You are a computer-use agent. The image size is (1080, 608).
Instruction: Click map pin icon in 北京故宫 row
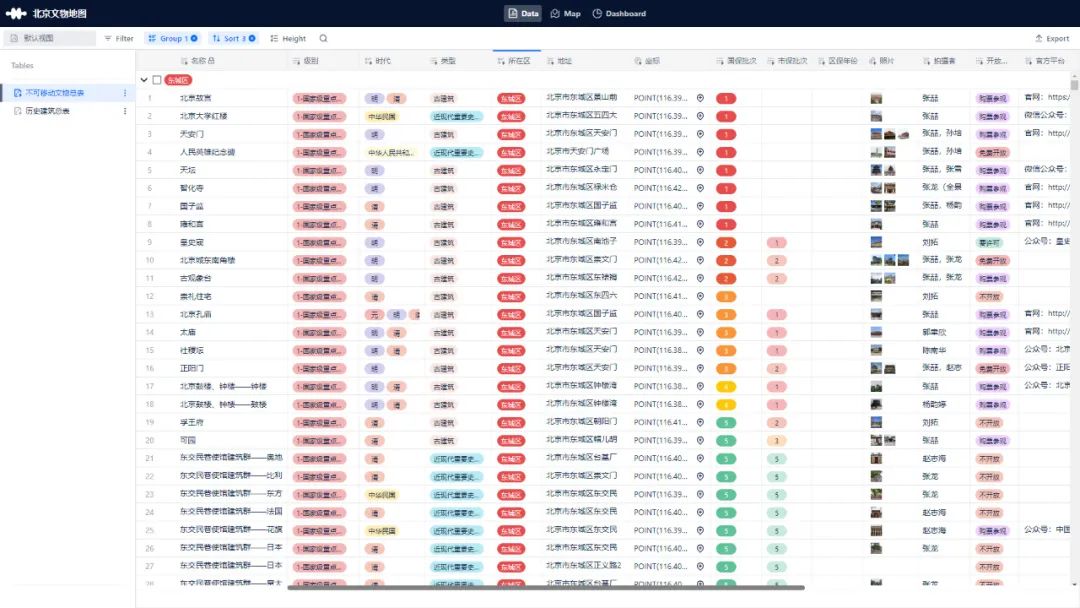pos(700,98)
